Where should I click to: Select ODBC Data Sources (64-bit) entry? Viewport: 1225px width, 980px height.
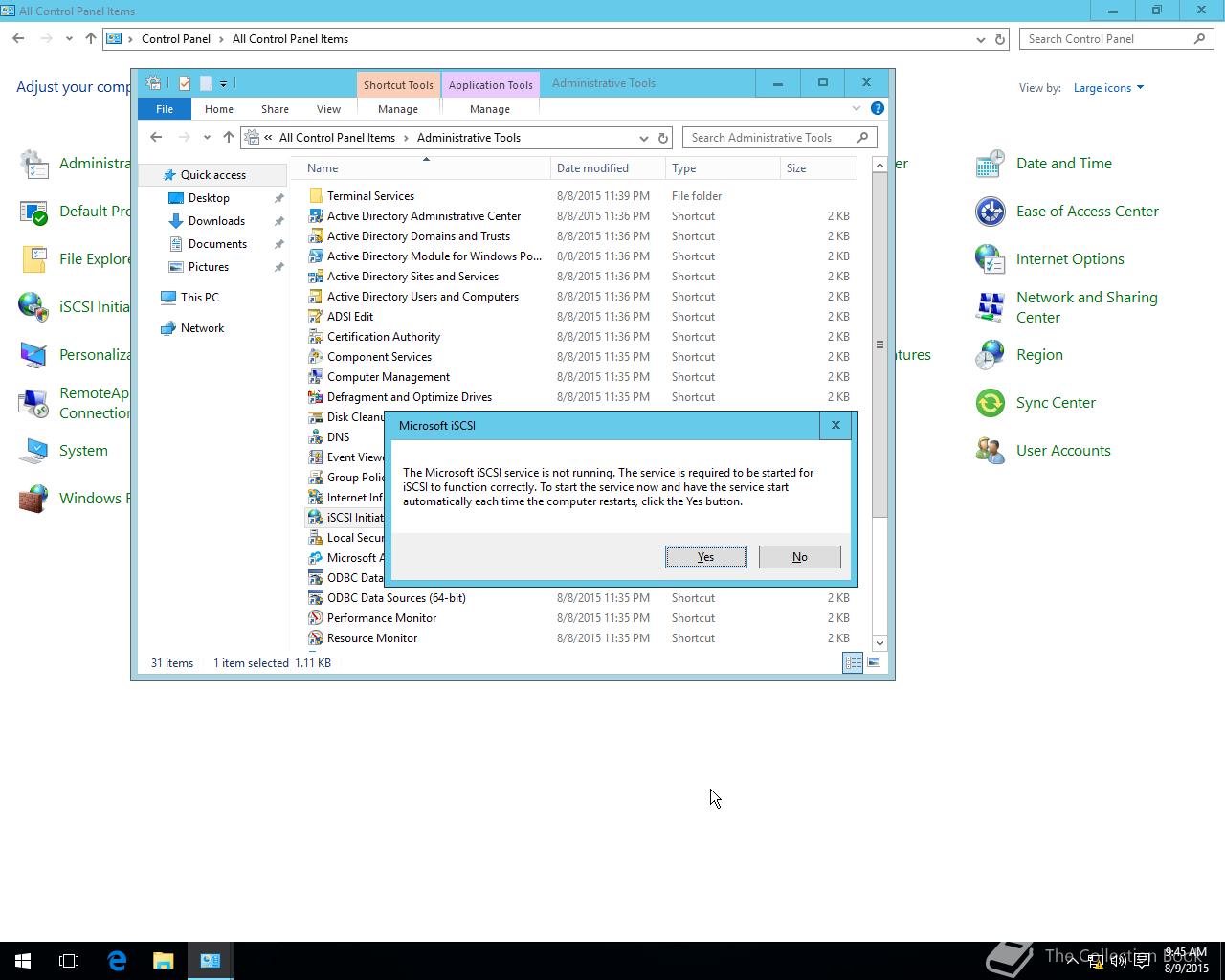[580, 598]
